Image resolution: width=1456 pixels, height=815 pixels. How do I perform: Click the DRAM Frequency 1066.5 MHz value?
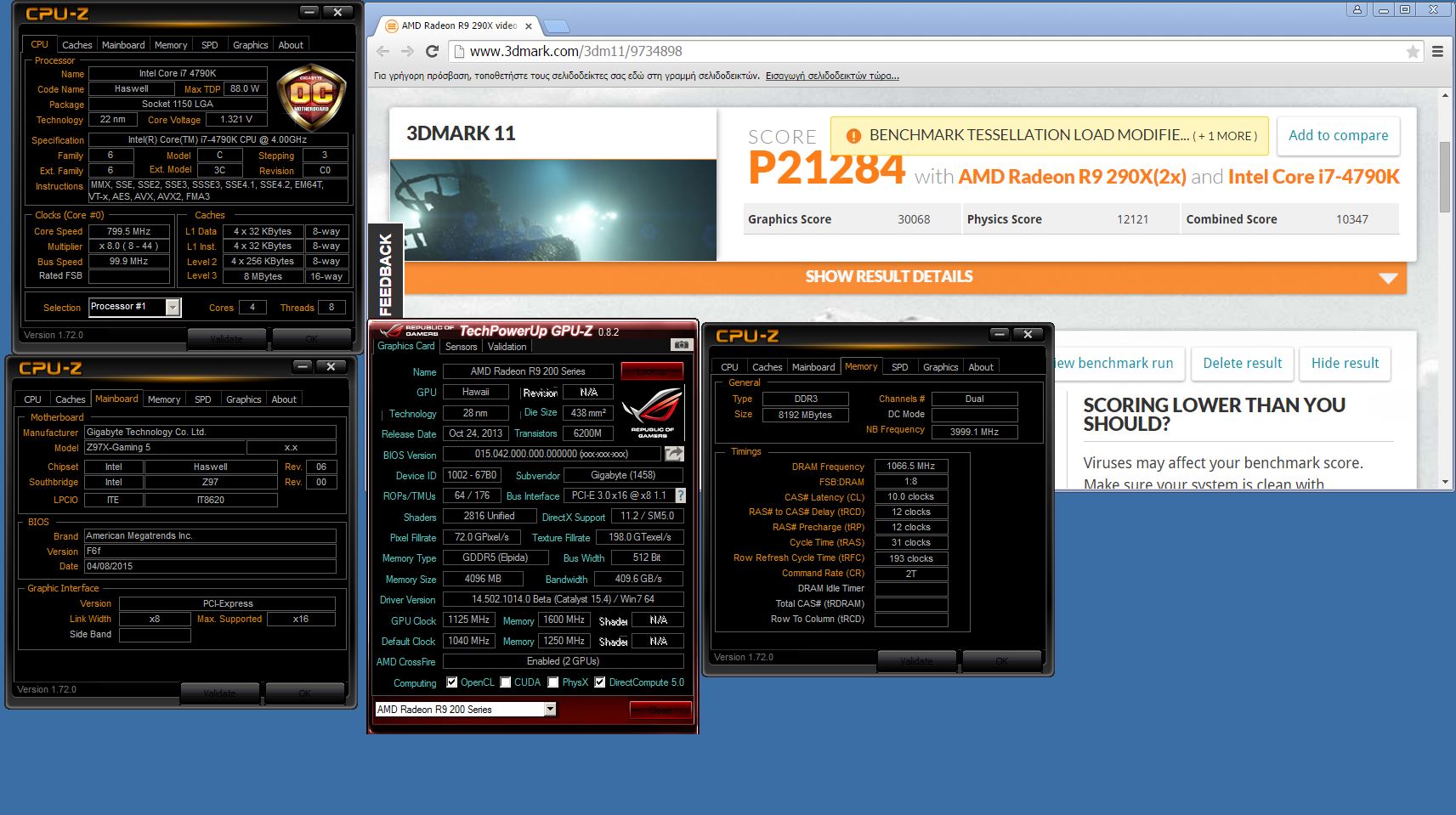click(x=910, y=466)
